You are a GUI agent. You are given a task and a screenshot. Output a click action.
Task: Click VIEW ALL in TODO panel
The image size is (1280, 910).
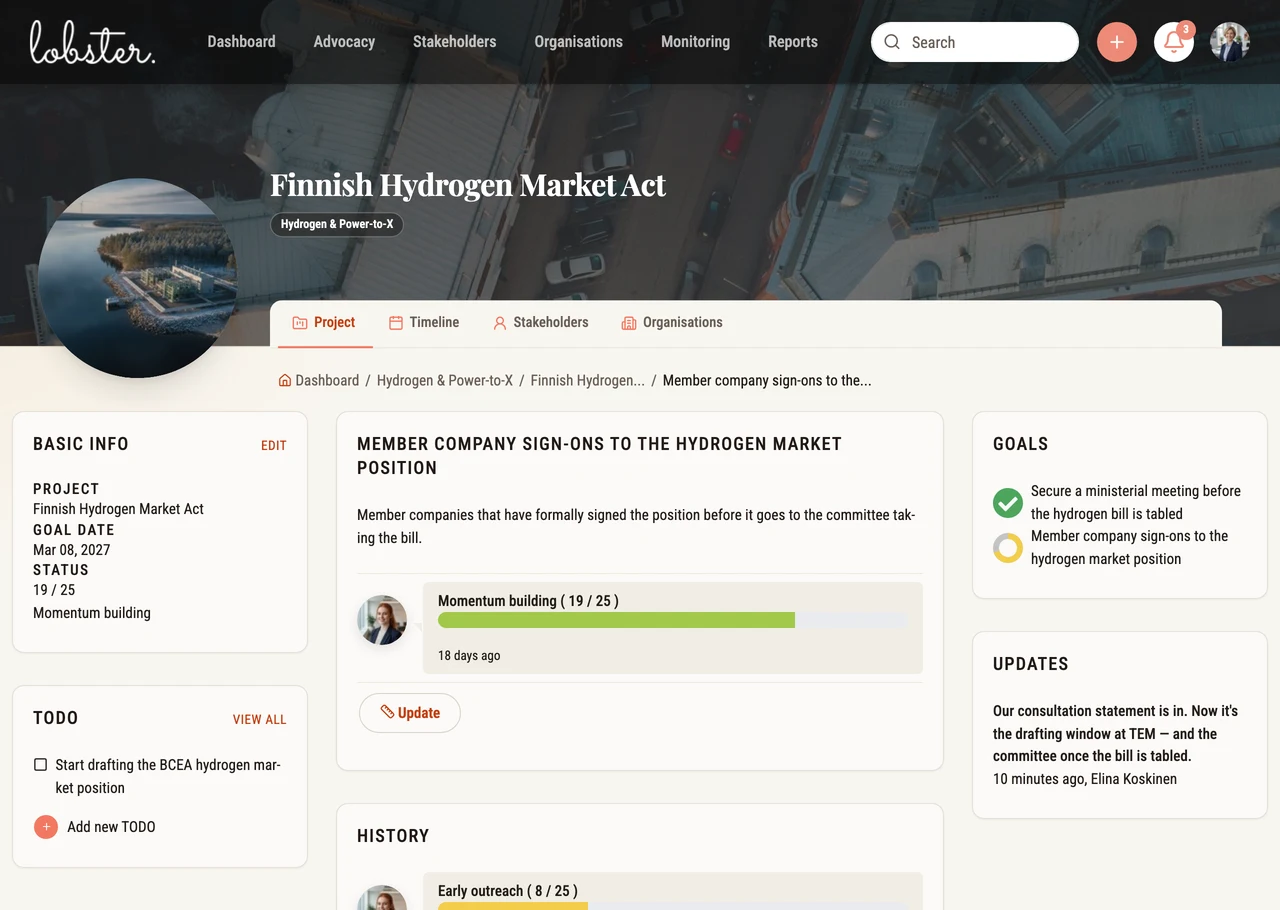(x=260, y=720)
